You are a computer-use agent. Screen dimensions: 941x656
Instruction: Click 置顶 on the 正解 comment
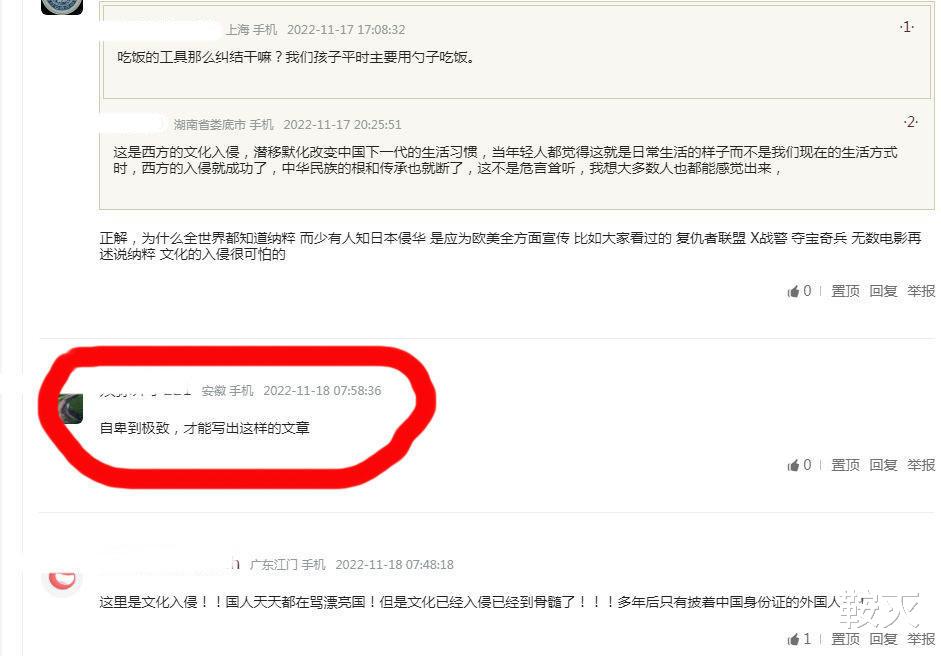(845, 291)
